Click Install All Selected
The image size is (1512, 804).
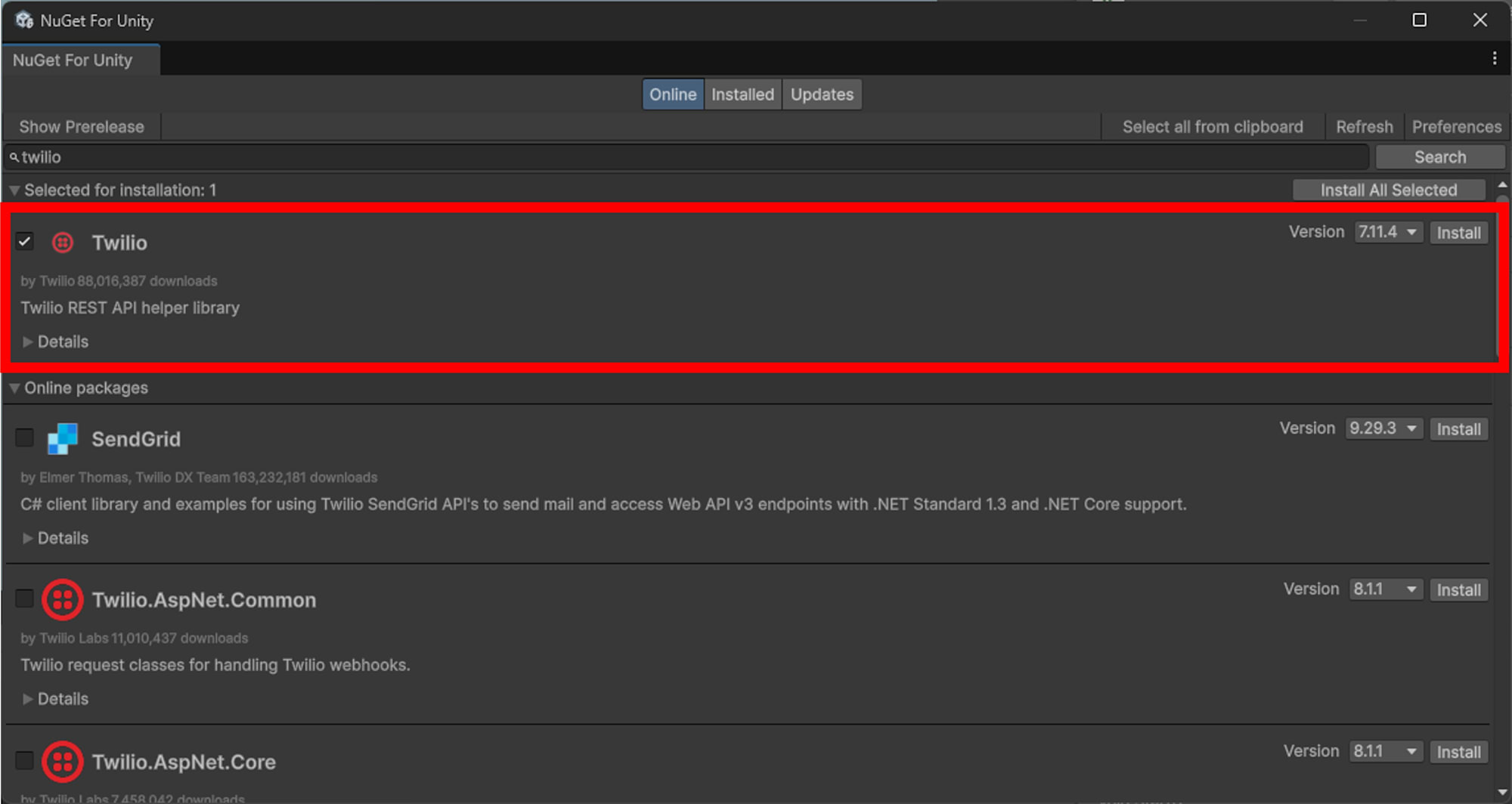(1389, 190)
